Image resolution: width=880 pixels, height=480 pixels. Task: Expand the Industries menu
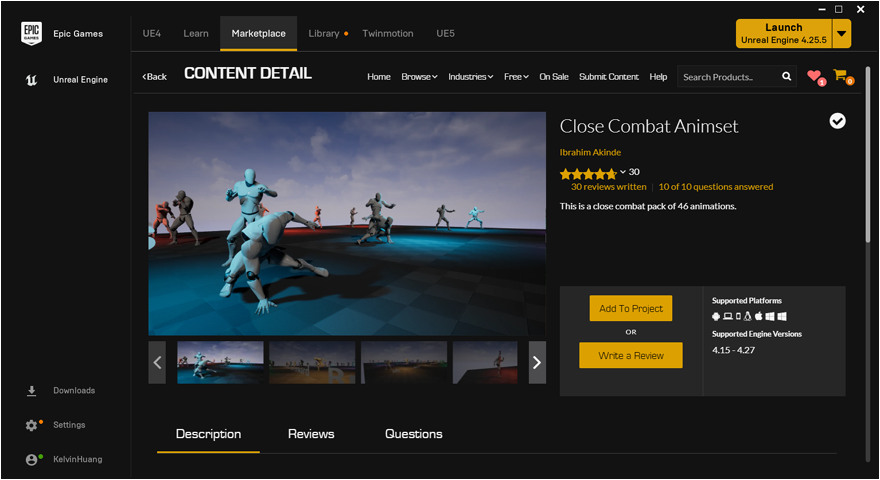point(470,77)
